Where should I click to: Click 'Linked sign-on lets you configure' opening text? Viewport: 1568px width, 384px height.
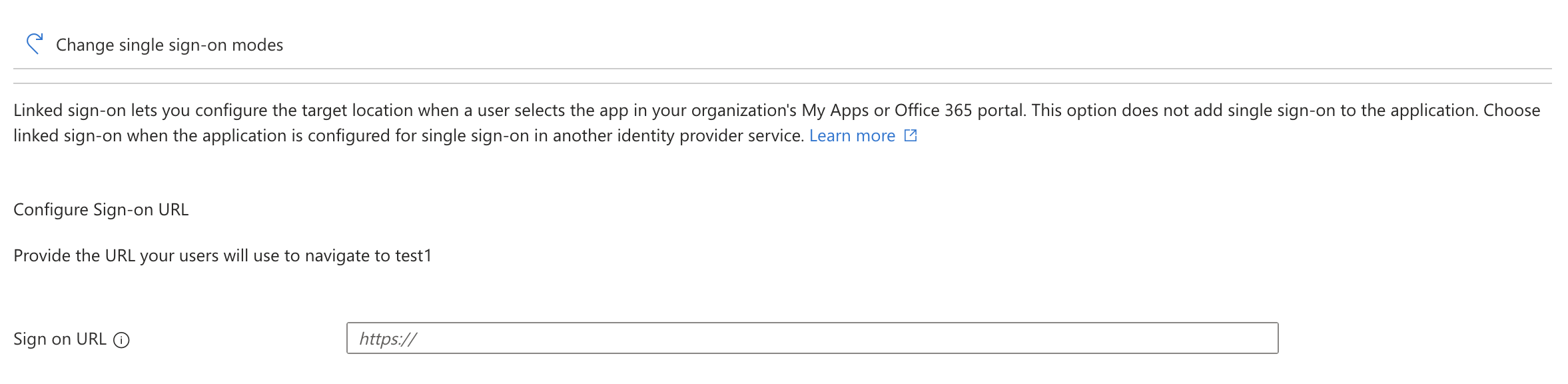pos(140,111)
